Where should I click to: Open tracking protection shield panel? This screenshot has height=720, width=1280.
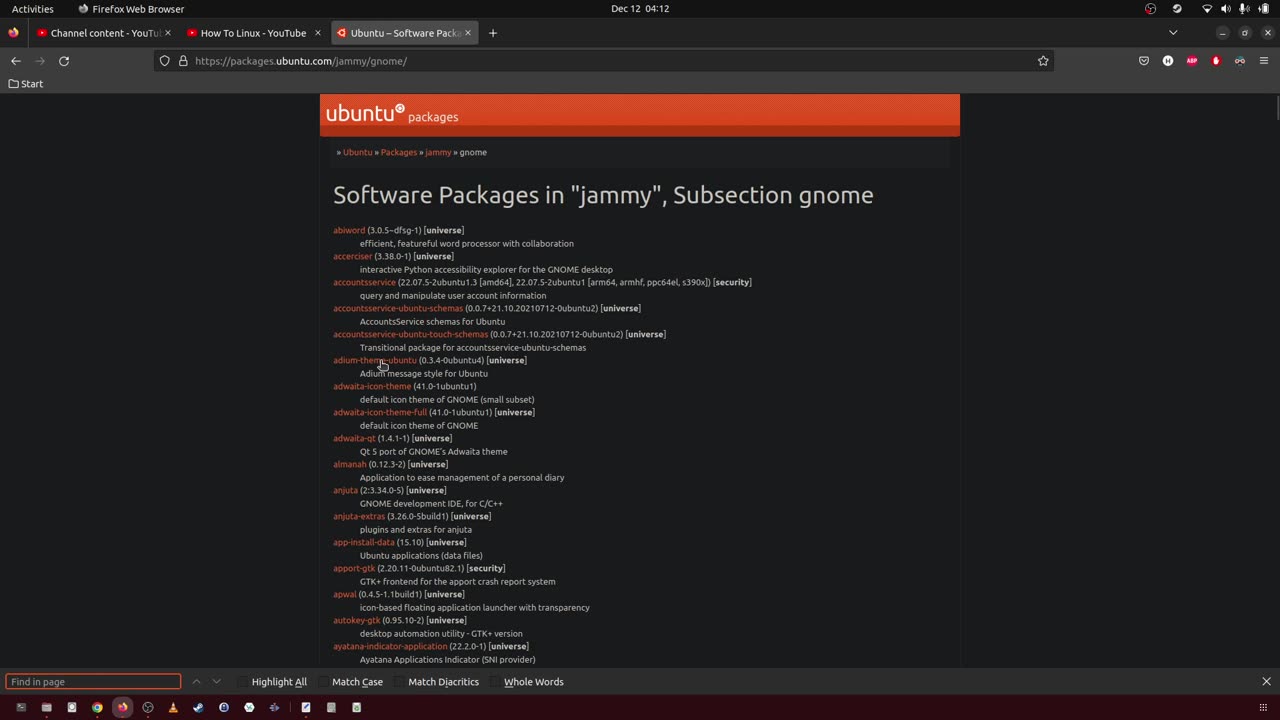coord(165,61)
